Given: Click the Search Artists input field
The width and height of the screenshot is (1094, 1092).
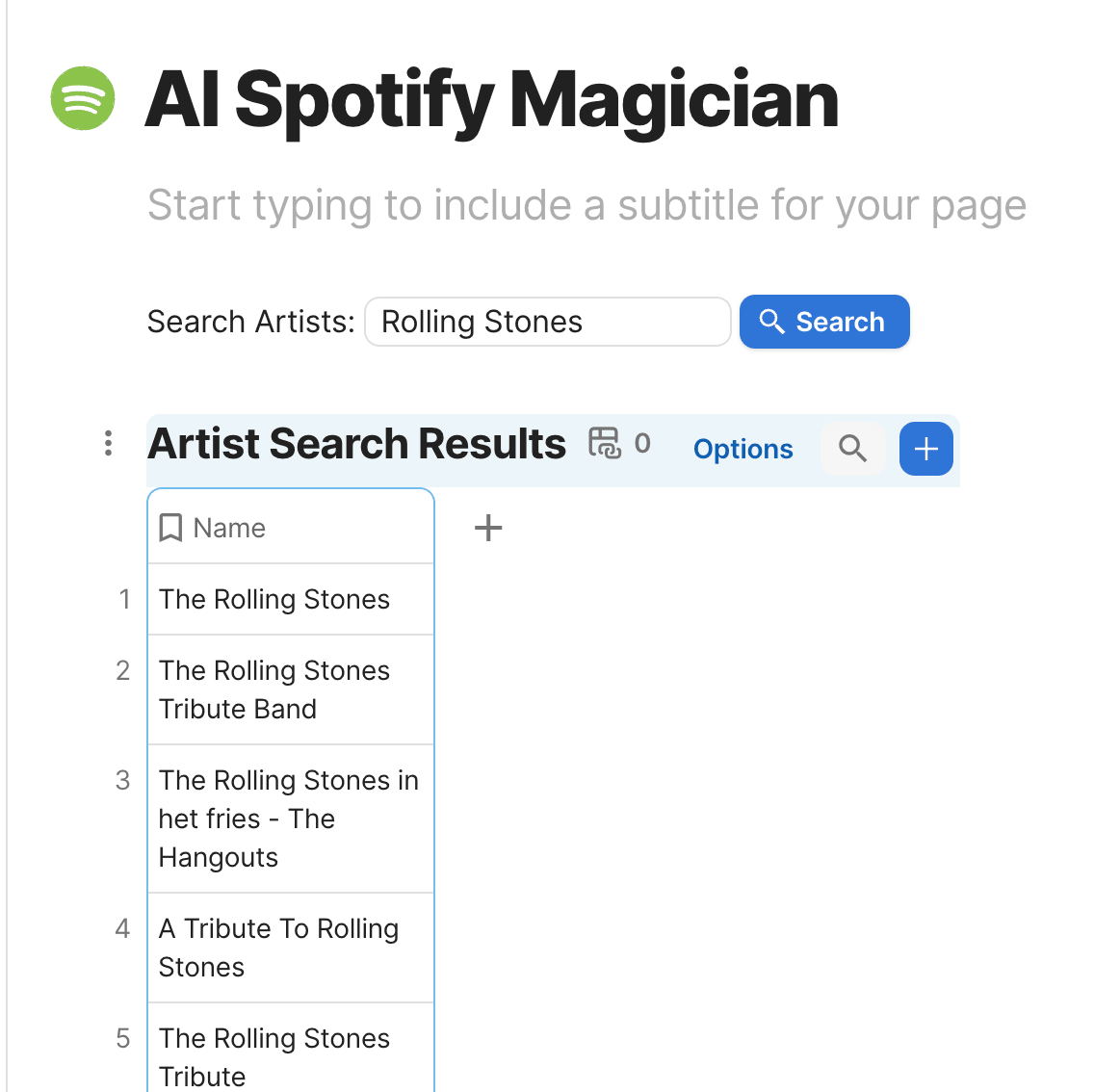Looking at the screenshot, I should tap(548, 322).
